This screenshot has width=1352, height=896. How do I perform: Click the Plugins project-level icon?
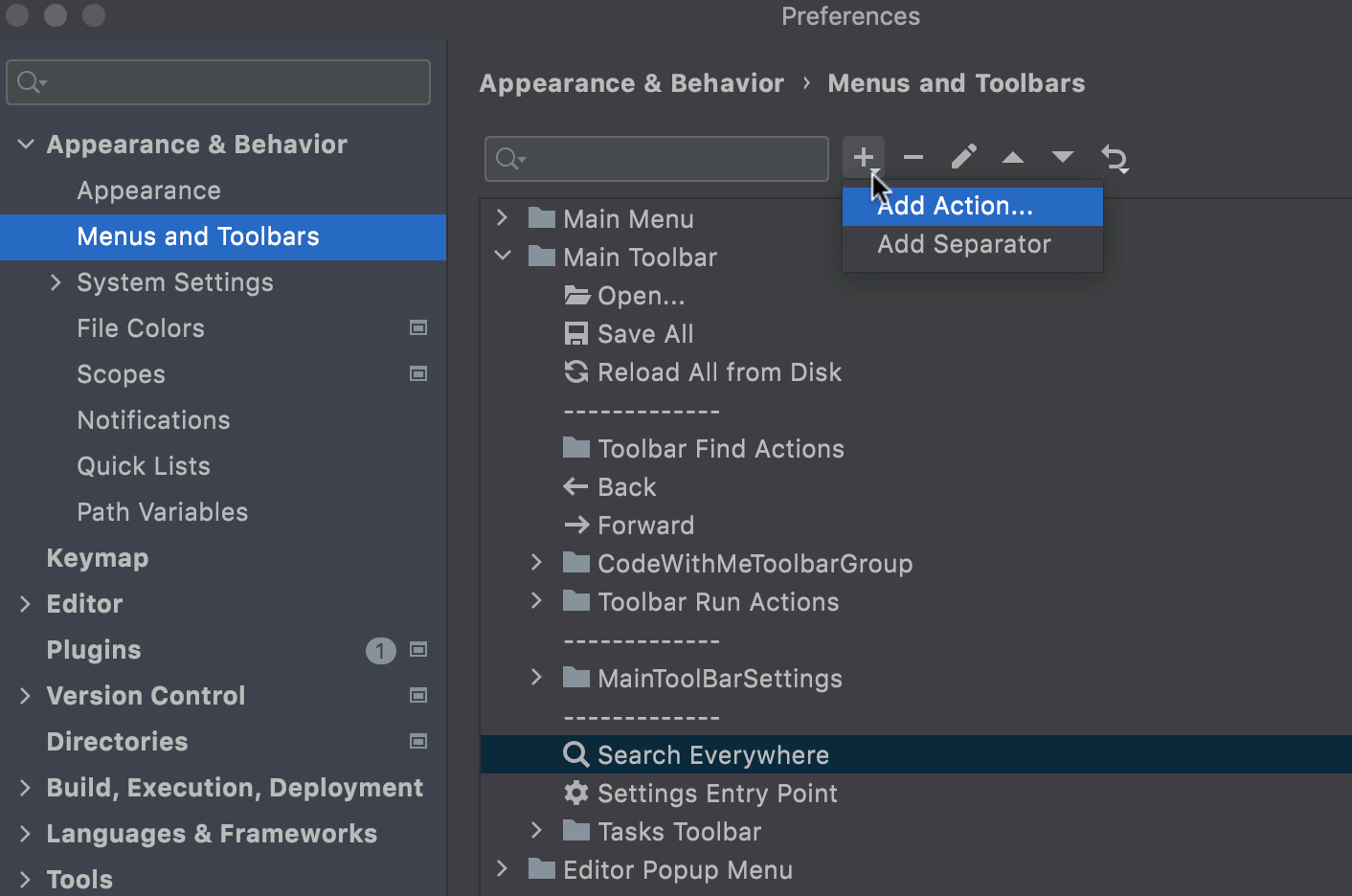[x=418, y=650]
